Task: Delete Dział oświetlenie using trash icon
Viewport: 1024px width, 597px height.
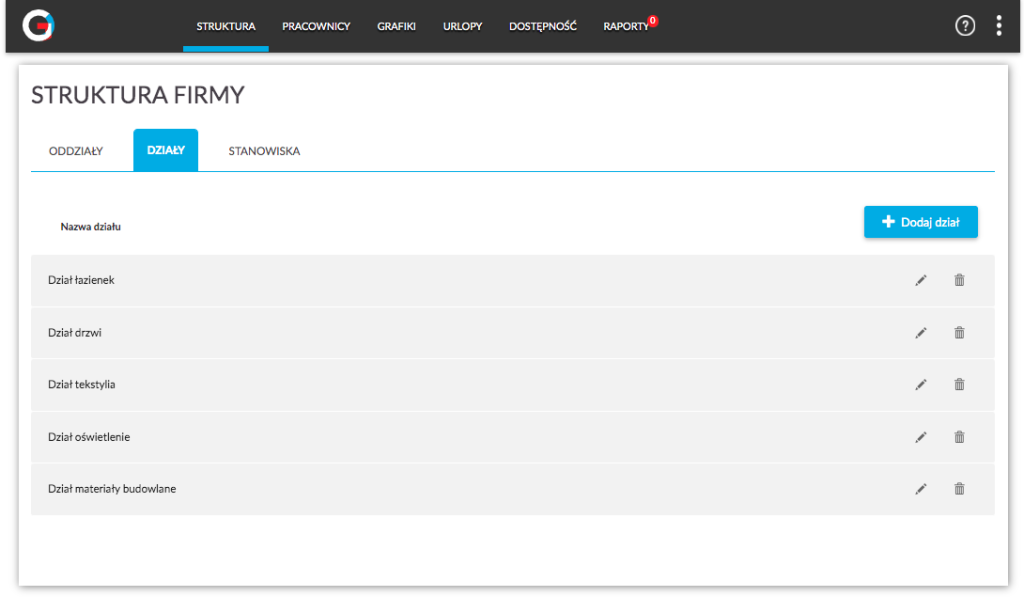Action: [959, 437]
